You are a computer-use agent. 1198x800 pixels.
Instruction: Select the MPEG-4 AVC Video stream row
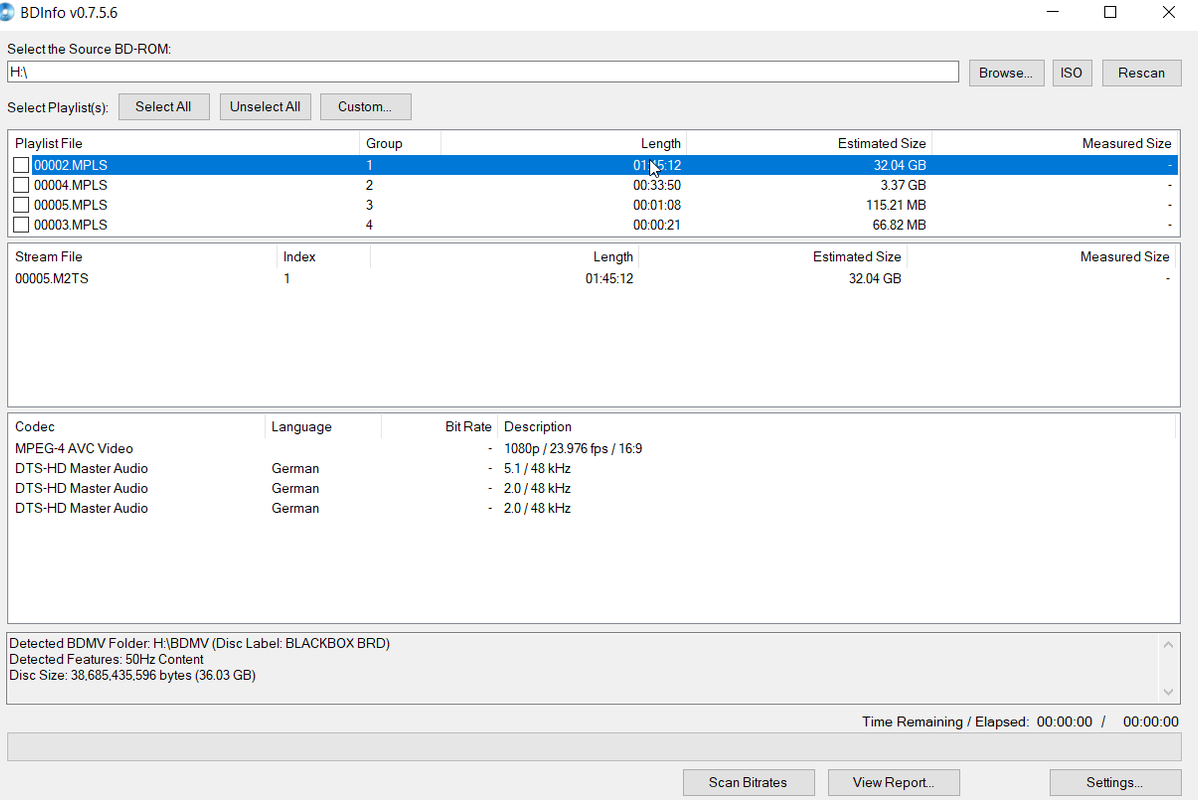click(594, 449)
